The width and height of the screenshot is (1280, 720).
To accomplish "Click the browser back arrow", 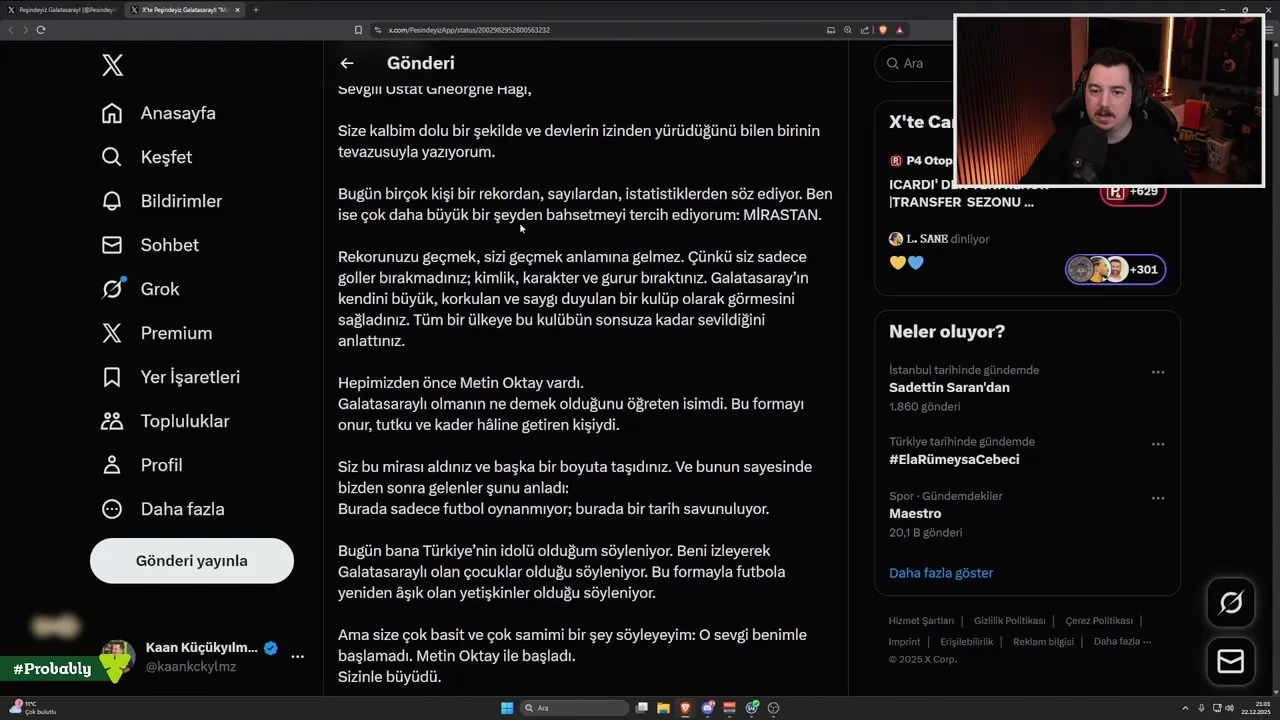I will coord(11,30).
